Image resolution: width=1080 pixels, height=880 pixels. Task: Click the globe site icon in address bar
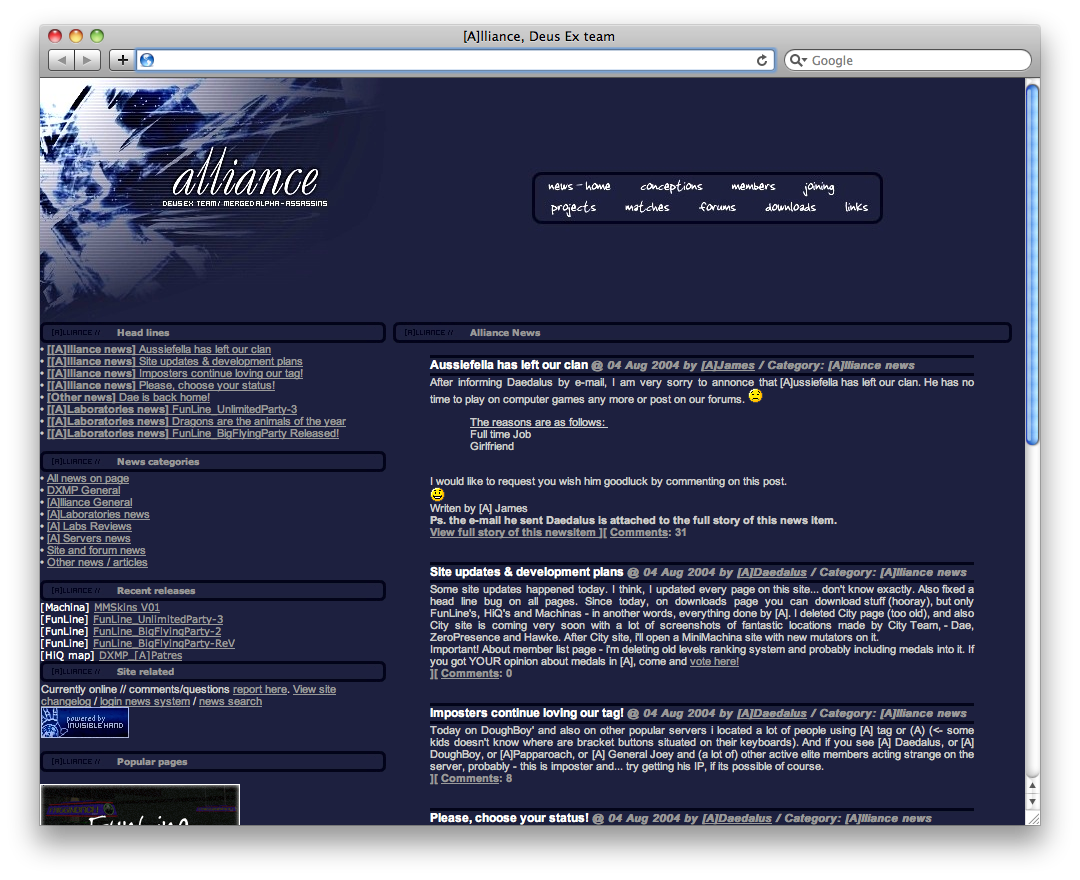tap(147, 61)
